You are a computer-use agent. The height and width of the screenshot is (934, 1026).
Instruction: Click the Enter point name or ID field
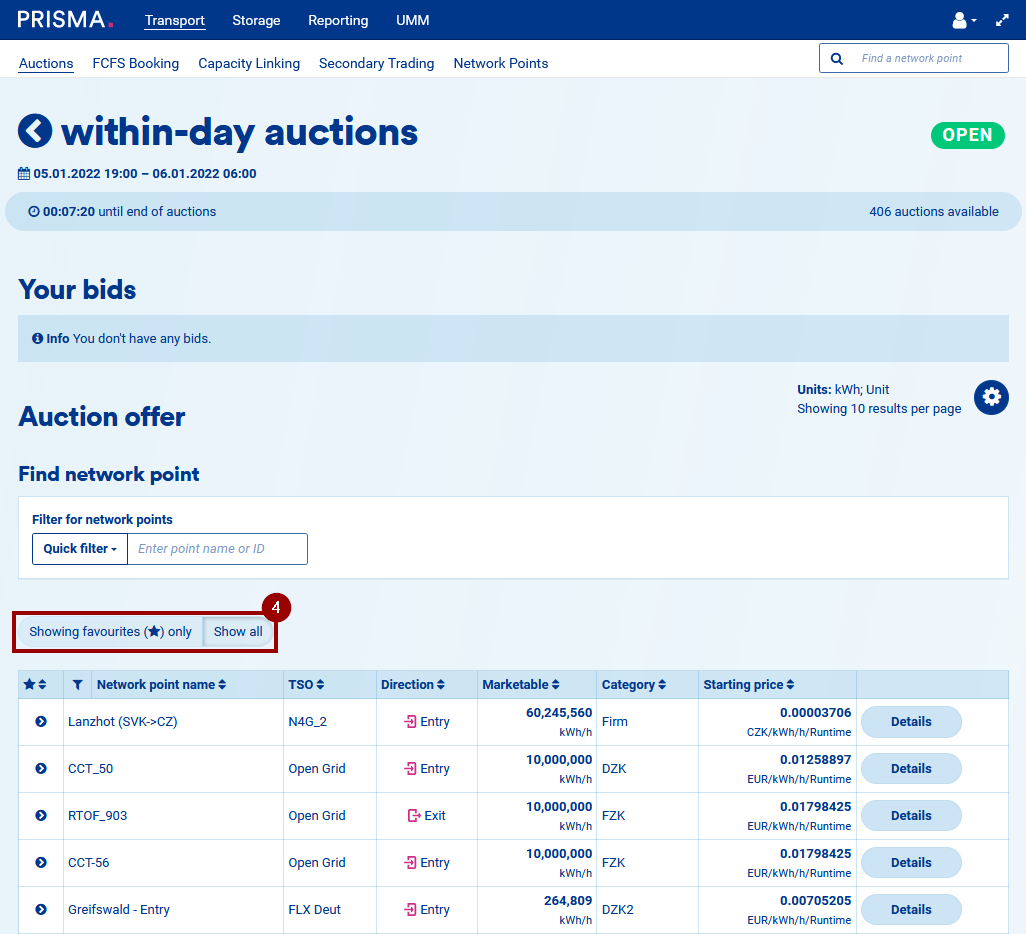click(217, 549)
